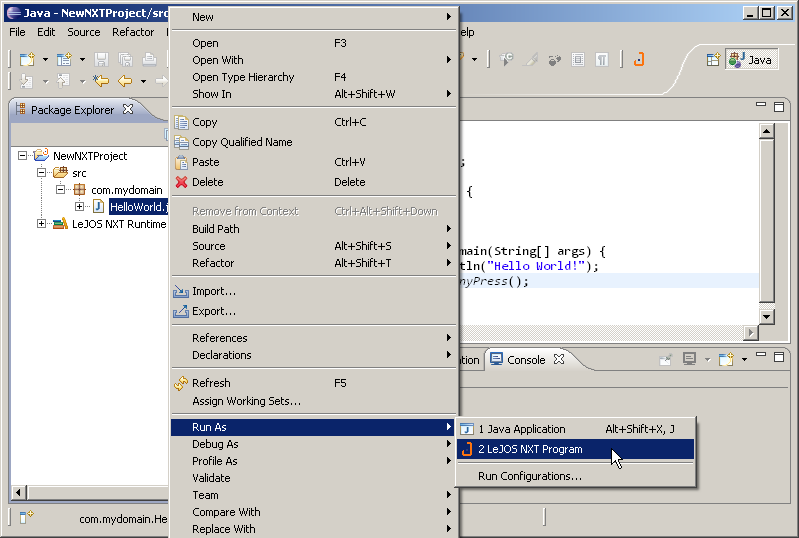
Task: Open the Edit menu
Action: tap(46, 32)
